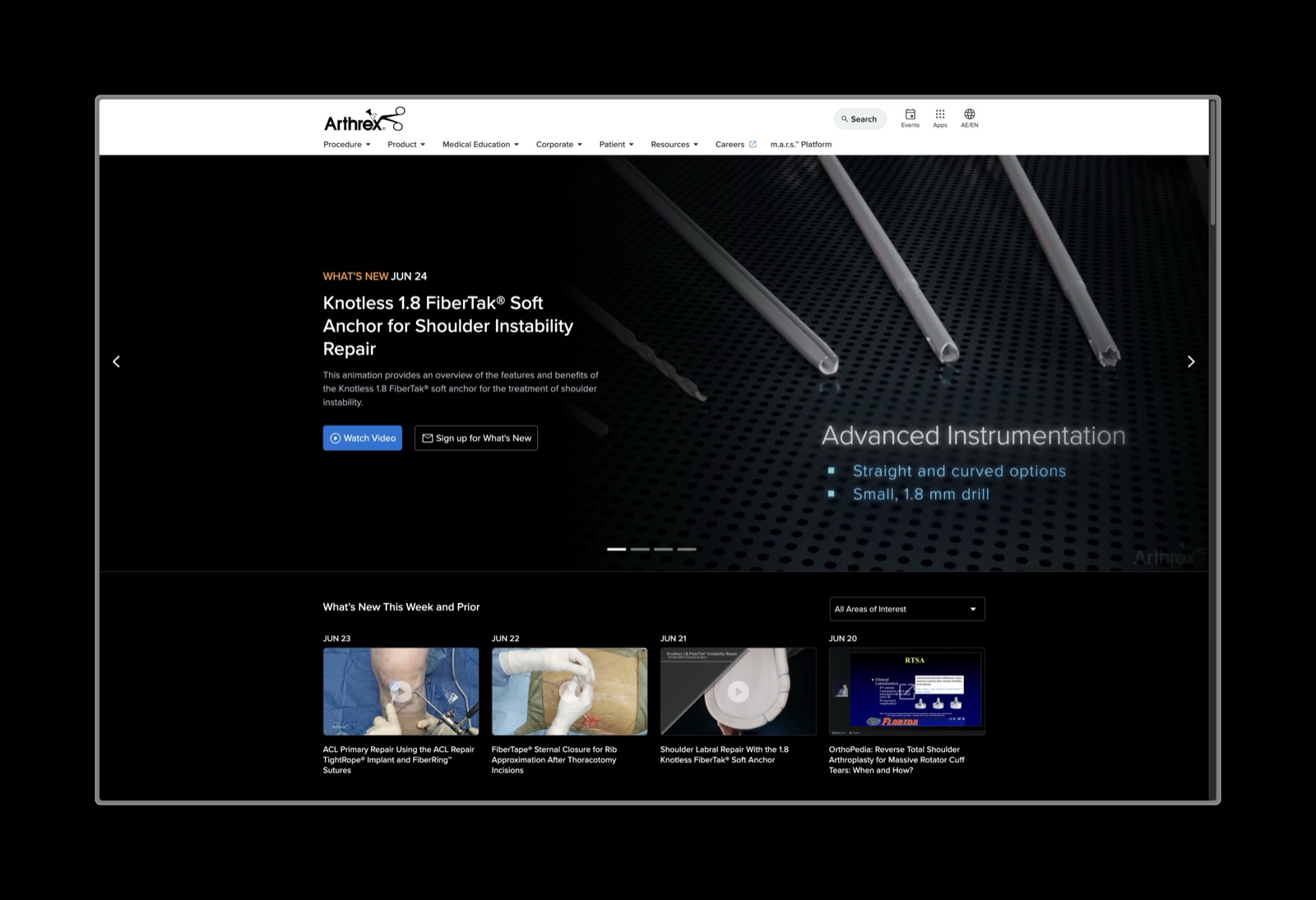
Task: Click the AE/EN globe language icon
Action: pyautogui.click(x=970, y=118)
